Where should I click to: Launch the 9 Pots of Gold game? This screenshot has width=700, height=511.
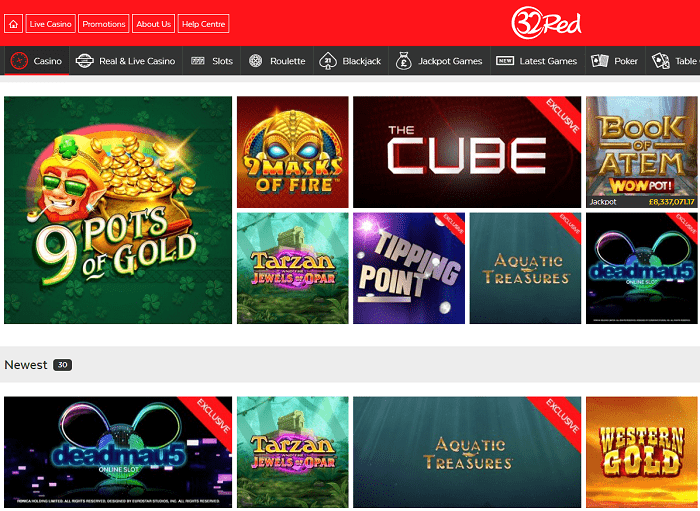[118, 210]
